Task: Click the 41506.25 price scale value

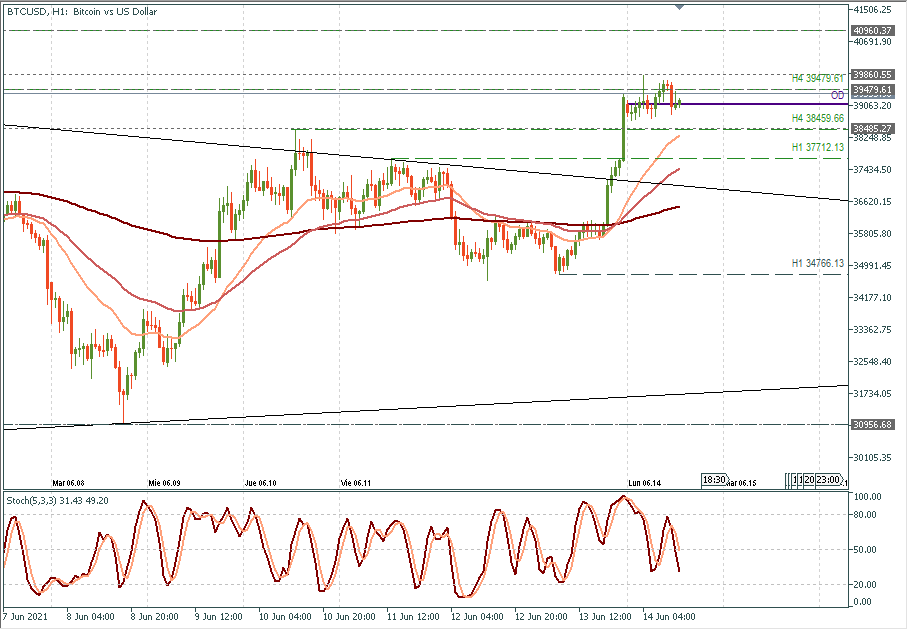Action: tap(872, 9)
